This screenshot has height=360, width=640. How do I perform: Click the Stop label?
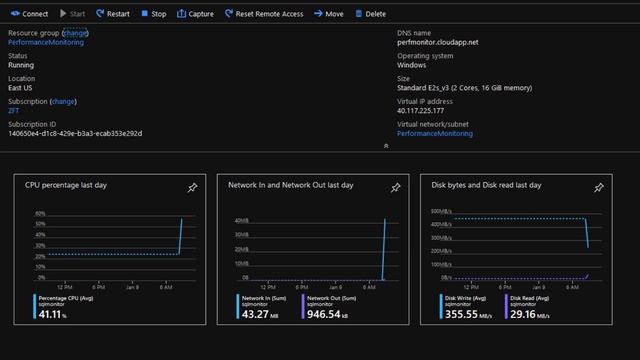point(159,14)
